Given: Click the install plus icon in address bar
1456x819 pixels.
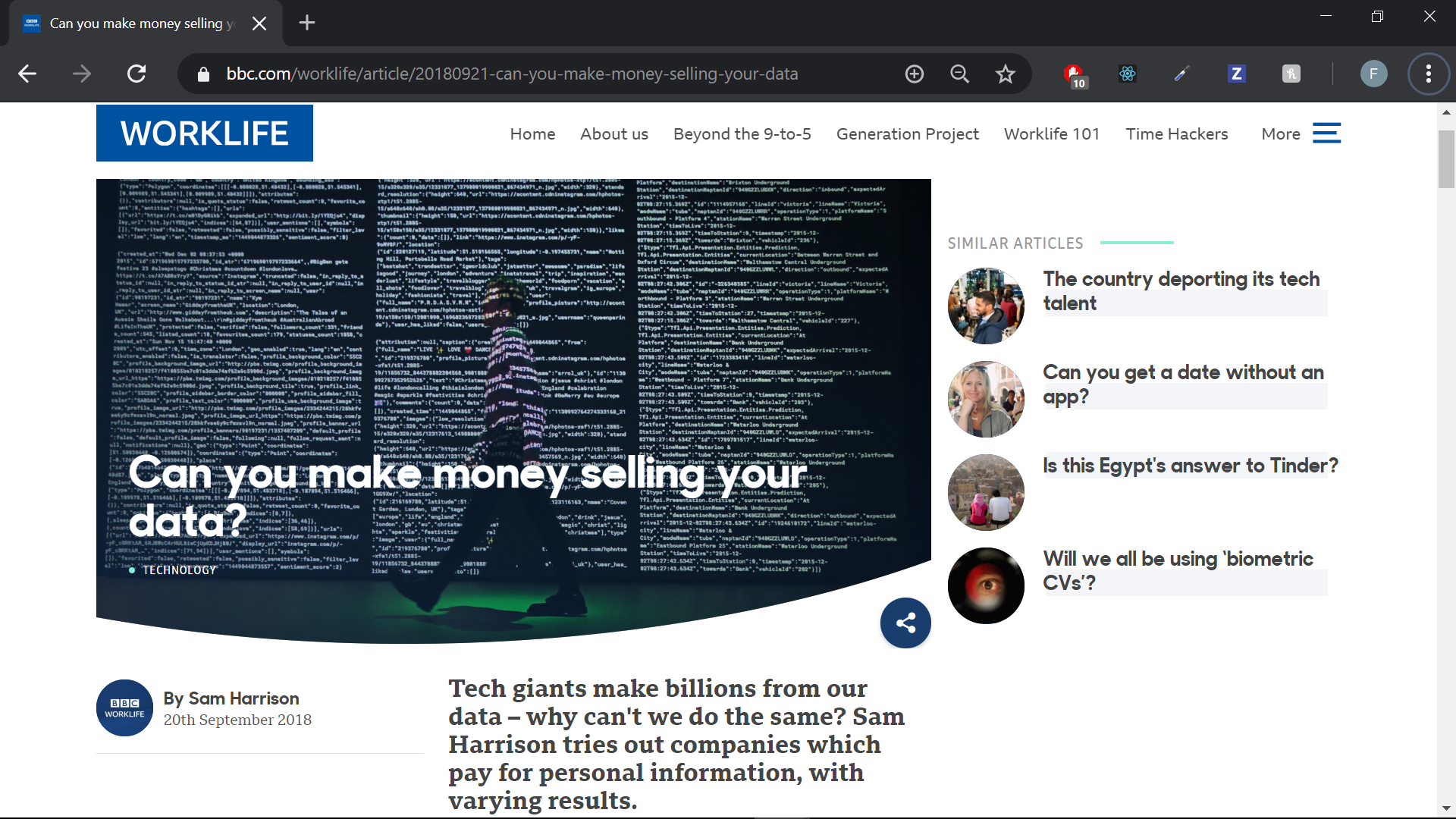Looking at the screenshot, I should tap(914, 74).
